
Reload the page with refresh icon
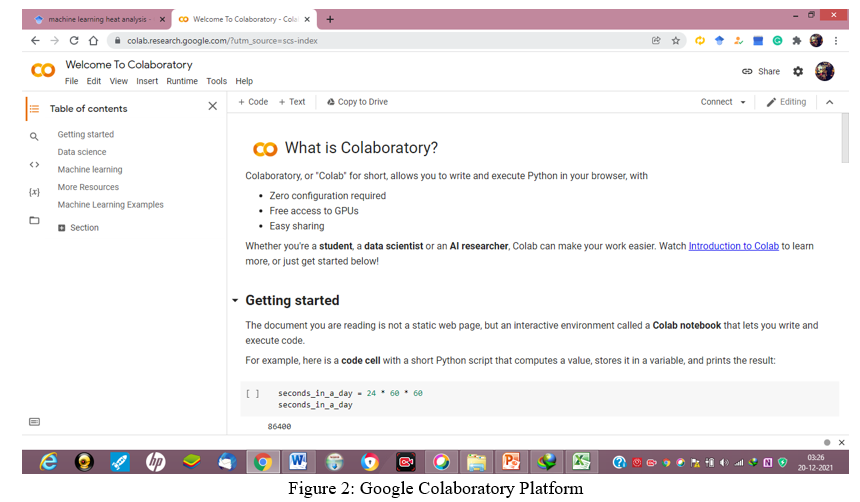pos(74,41)
